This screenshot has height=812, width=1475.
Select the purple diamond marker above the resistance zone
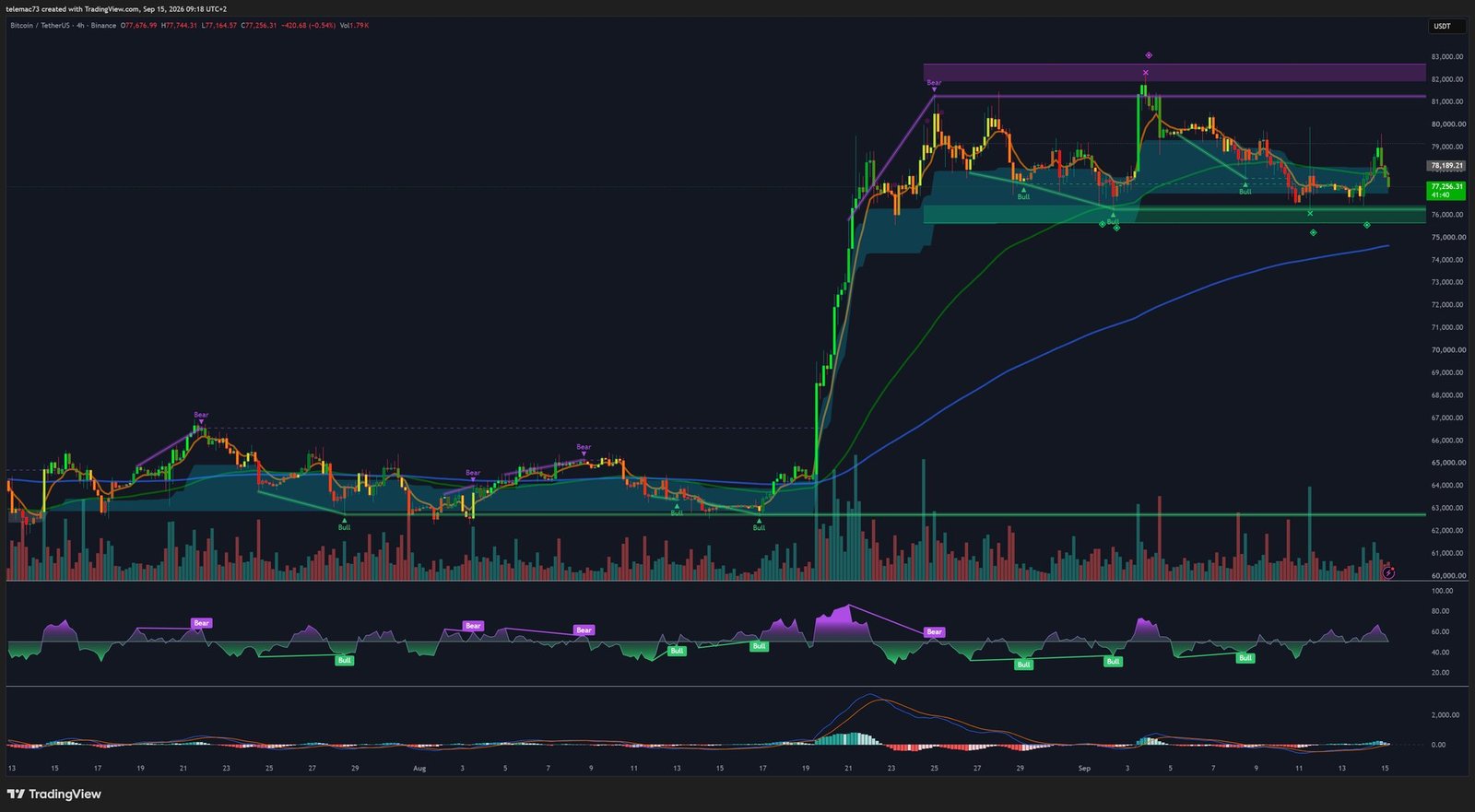(1149, 55)
